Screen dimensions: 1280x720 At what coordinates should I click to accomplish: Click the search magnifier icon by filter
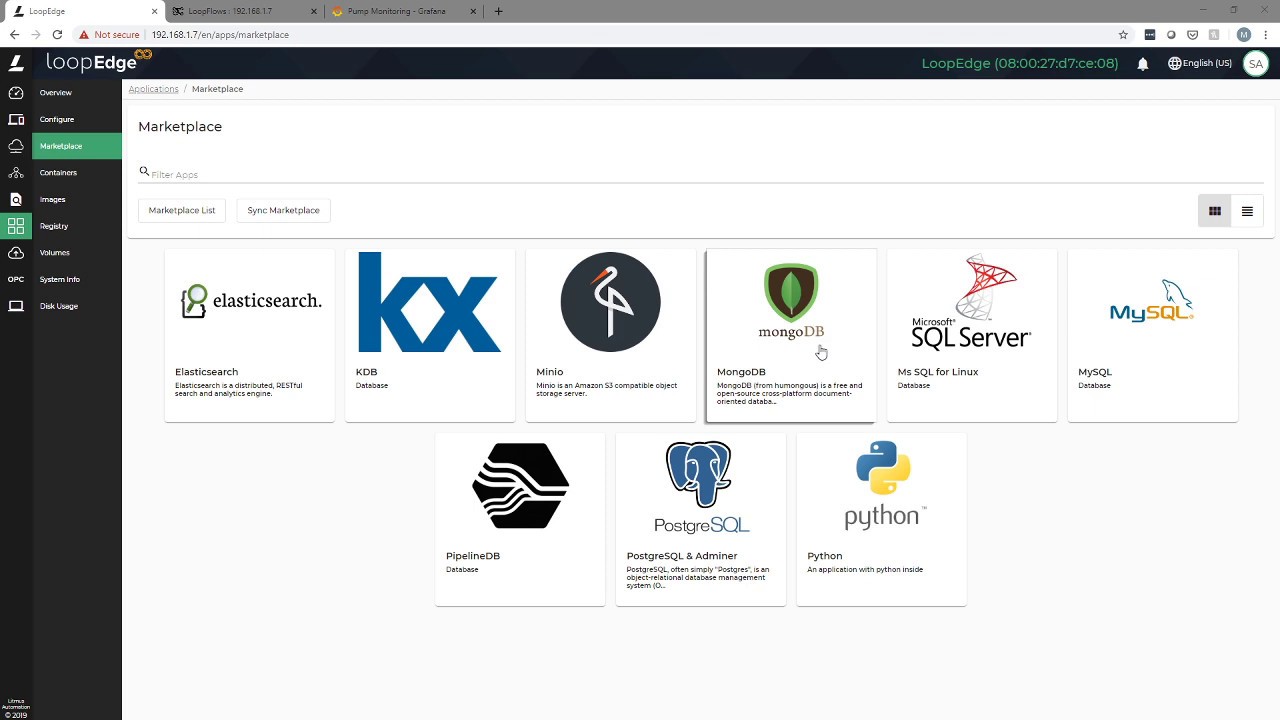[144, 172]
